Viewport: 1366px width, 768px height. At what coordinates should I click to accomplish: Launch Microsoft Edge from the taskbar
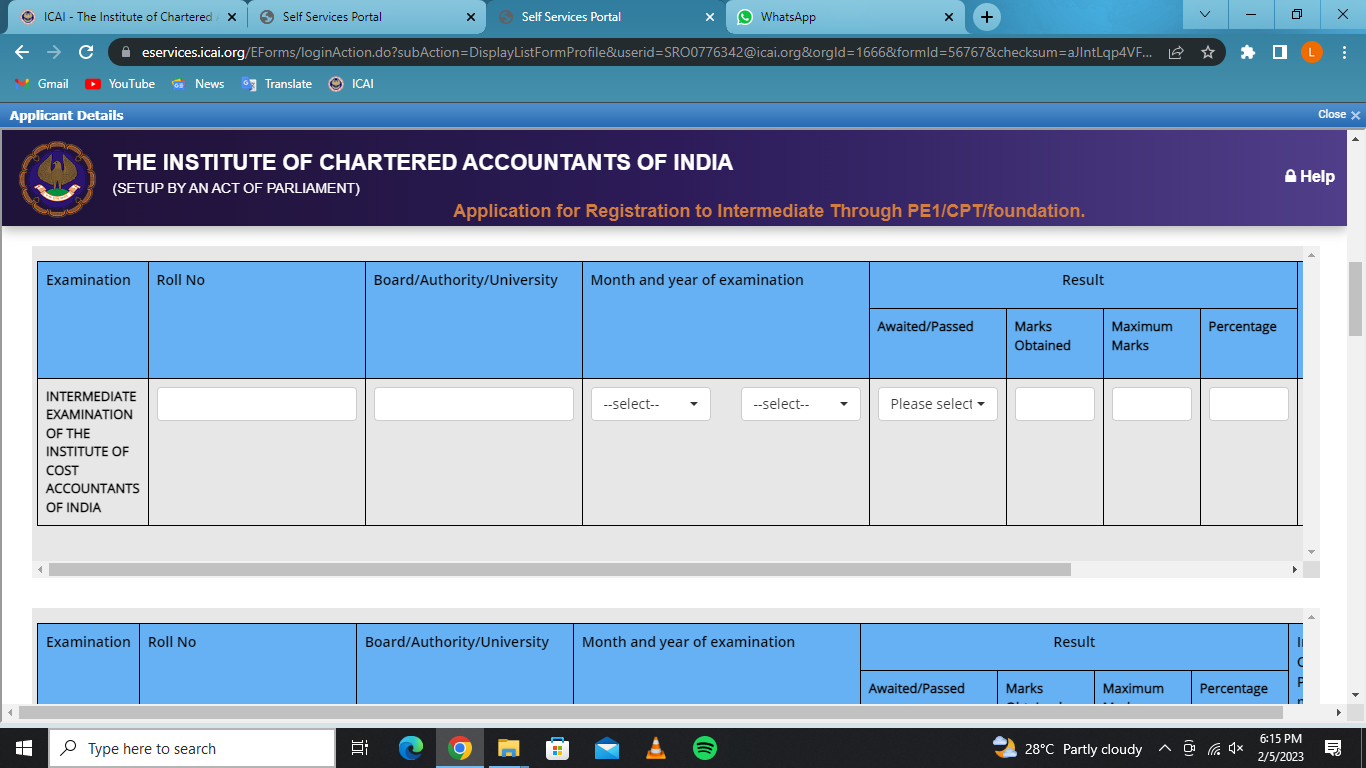tap(411, 748)
